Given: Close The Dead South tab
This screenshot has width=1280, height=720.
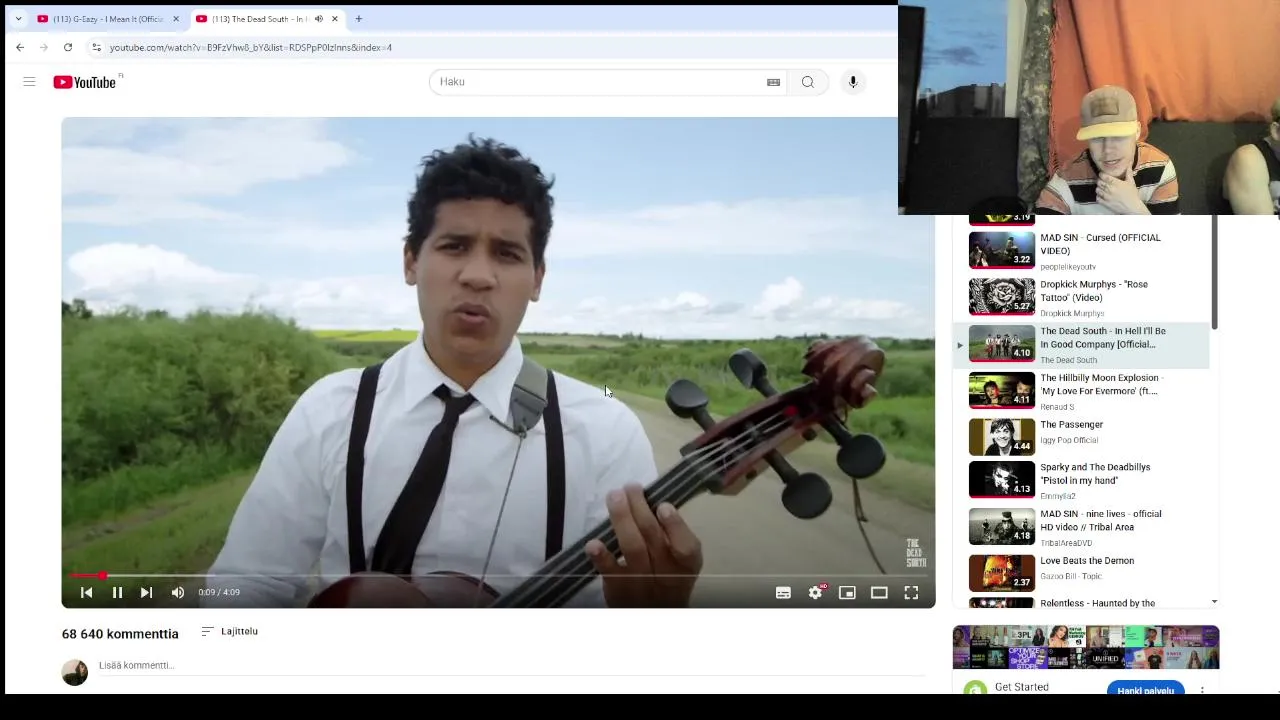Looking at the screenshot, I should [x=335, y=19].
